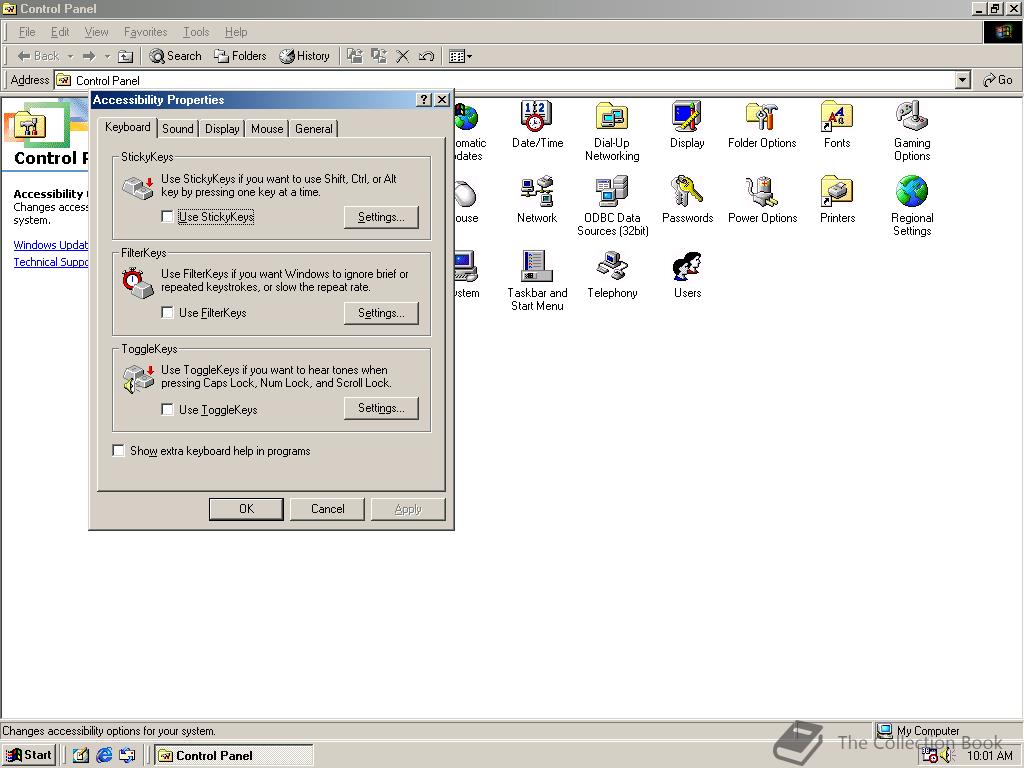Select the Keyboard tab
Screen dimensions: 1024x768
127,127
